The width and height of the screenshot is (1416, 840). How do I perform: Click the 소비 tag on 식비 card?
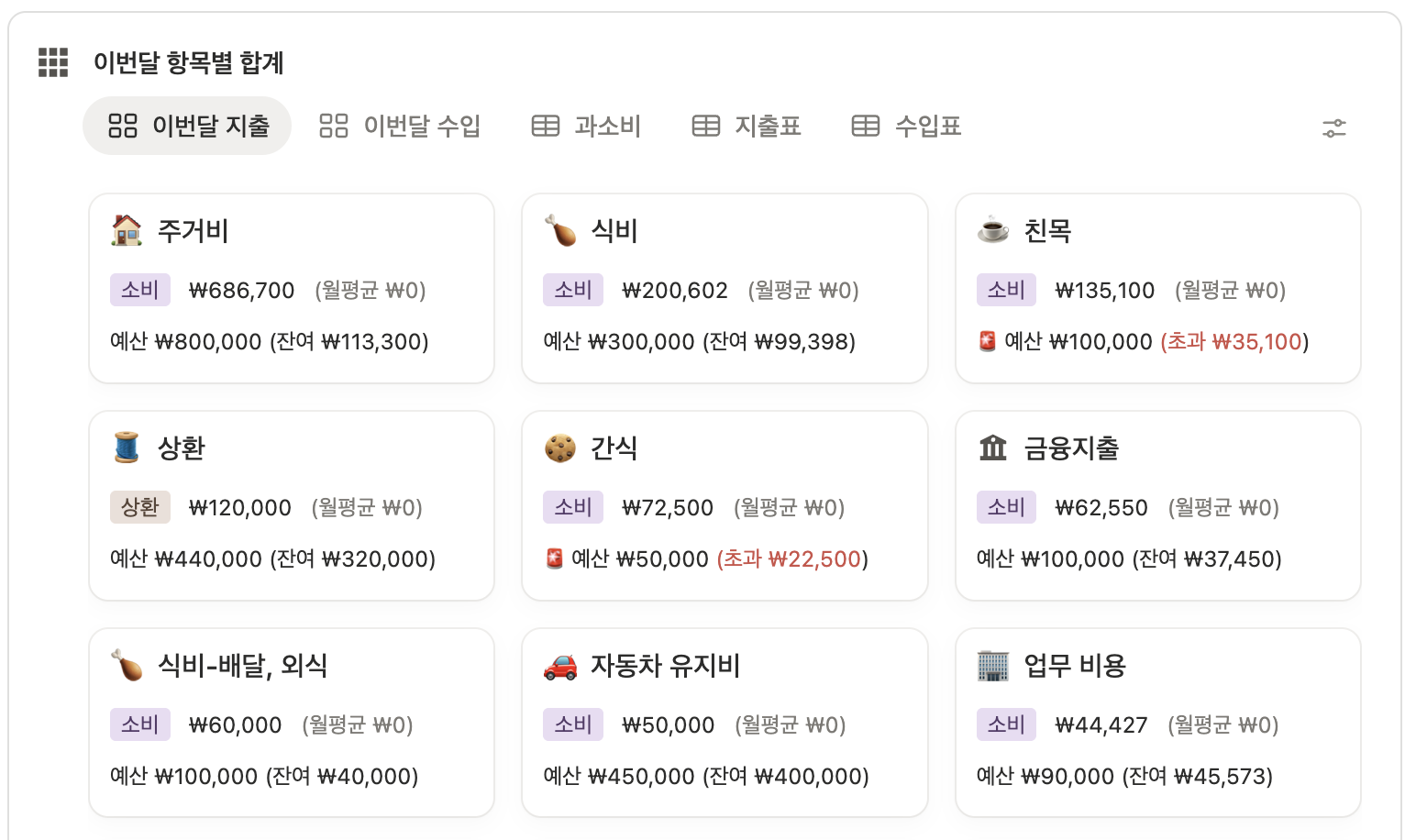click(x=573, y=290)
